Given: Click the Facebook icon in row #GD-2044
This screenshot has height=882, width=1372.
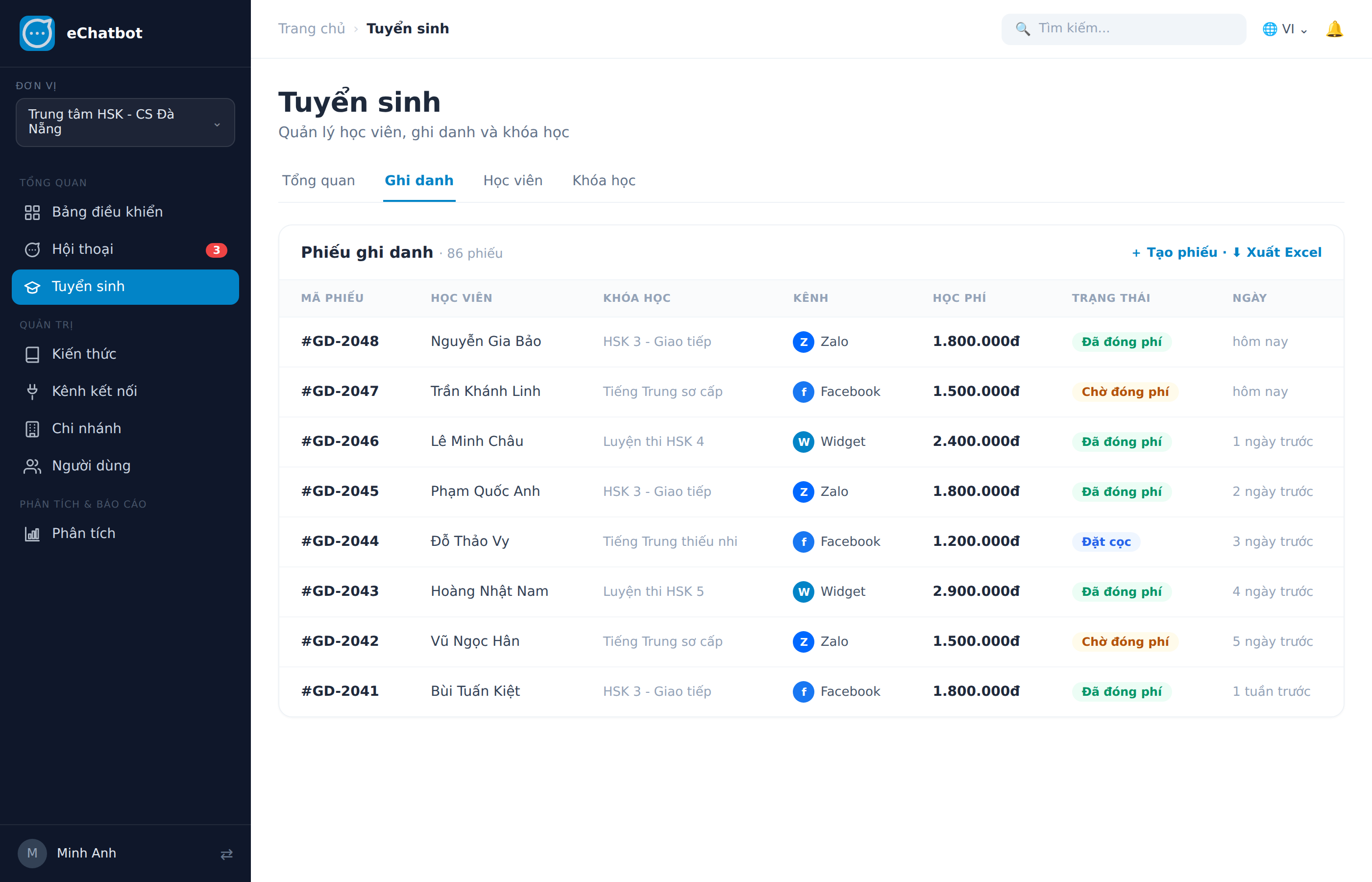Looking at the screenshot, I should 804,542.
